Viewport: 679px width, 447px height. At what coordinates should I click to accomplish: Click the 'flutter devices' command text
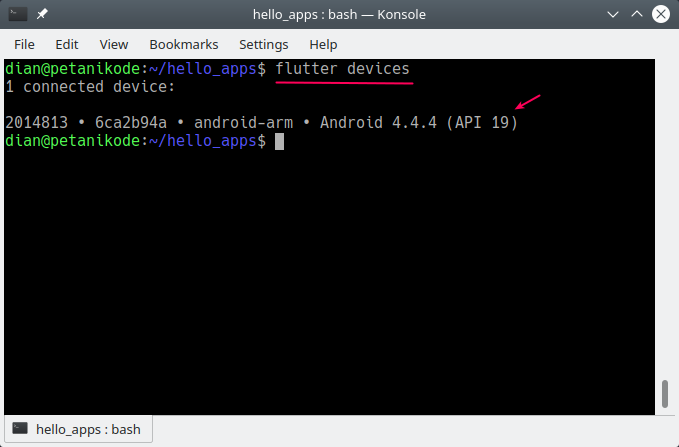[343, 68]
